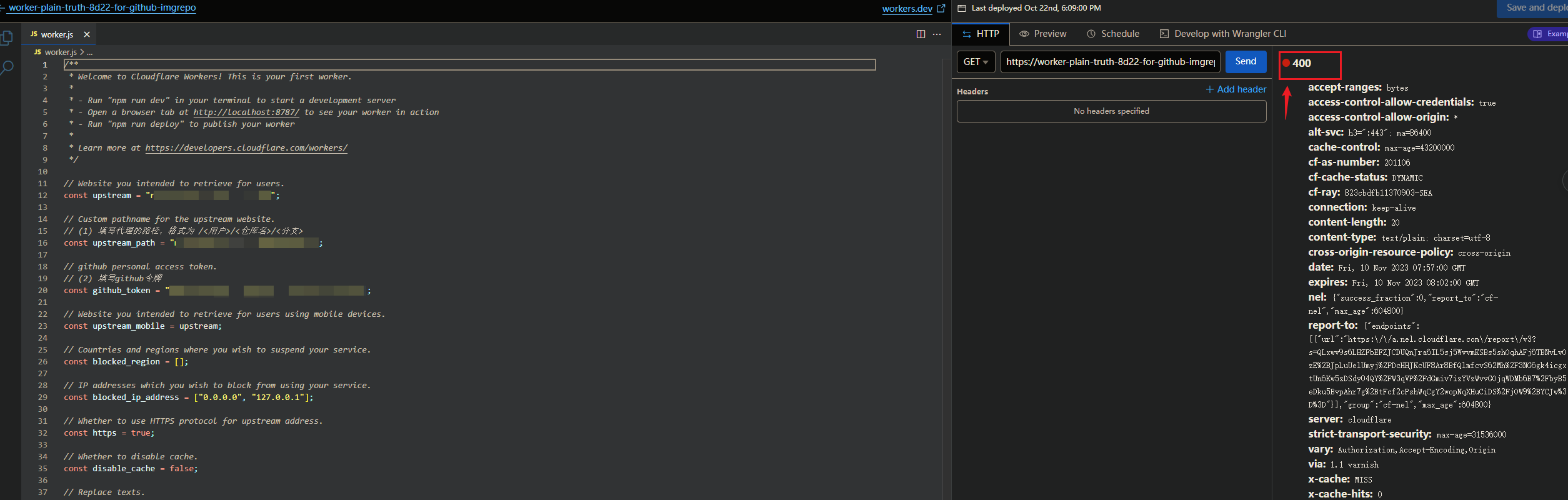The width and height of the screenshot is (1568, 500).
Task: Click the 'const upstream_mobile = upstream;' line
Action: coord(142,326)
